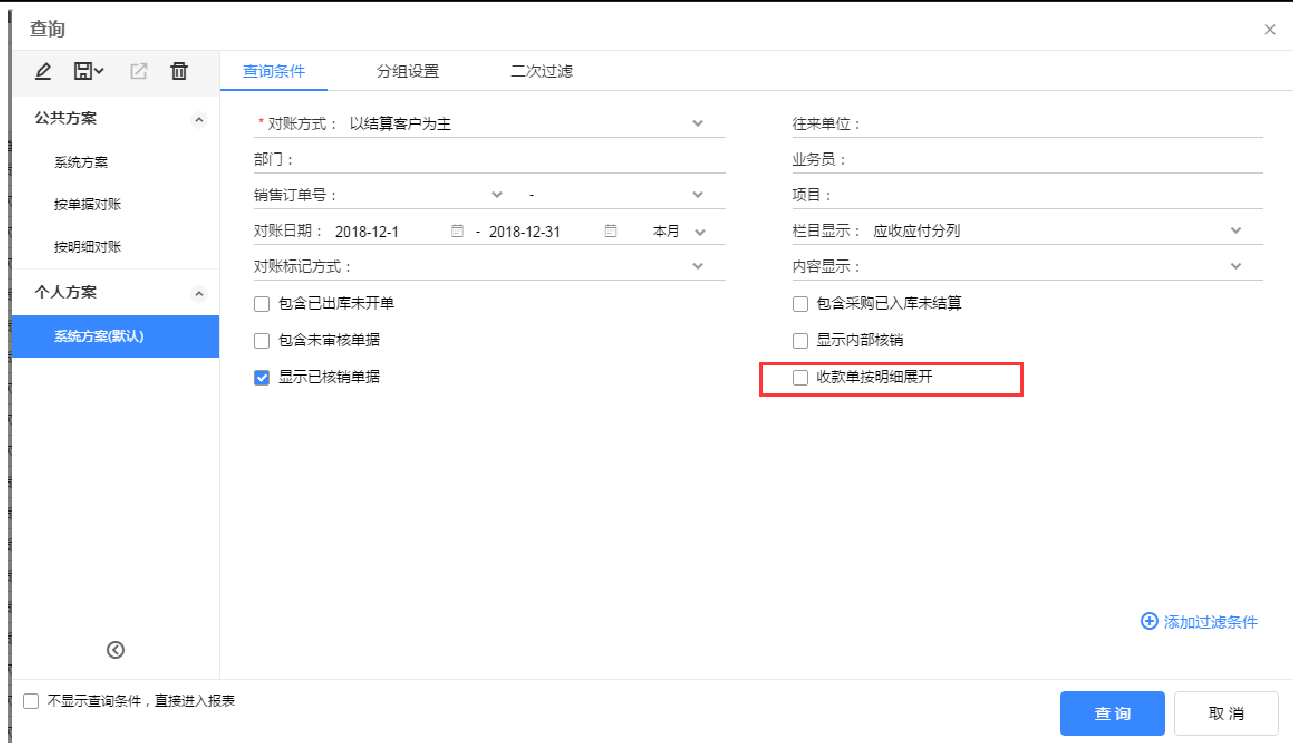Screen dimensions: 1293x743
Task: Collapse the 公共方案 section
Action: (199, 120)
